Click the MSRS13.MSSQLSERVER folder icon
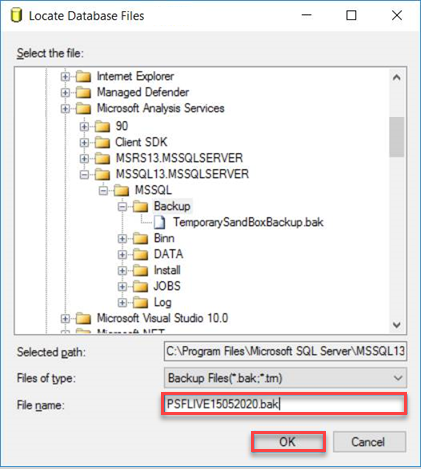Image resolution: width=421 pixels, height=469 pixels. [102, 158]
